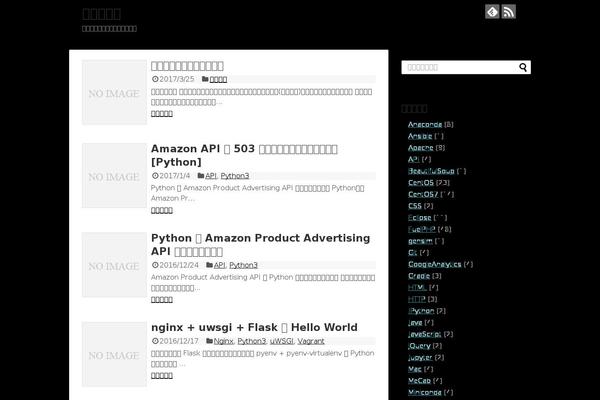The image size is (600, 400).
Task: Open the Git category in sidebar
Action: (412, 252)
